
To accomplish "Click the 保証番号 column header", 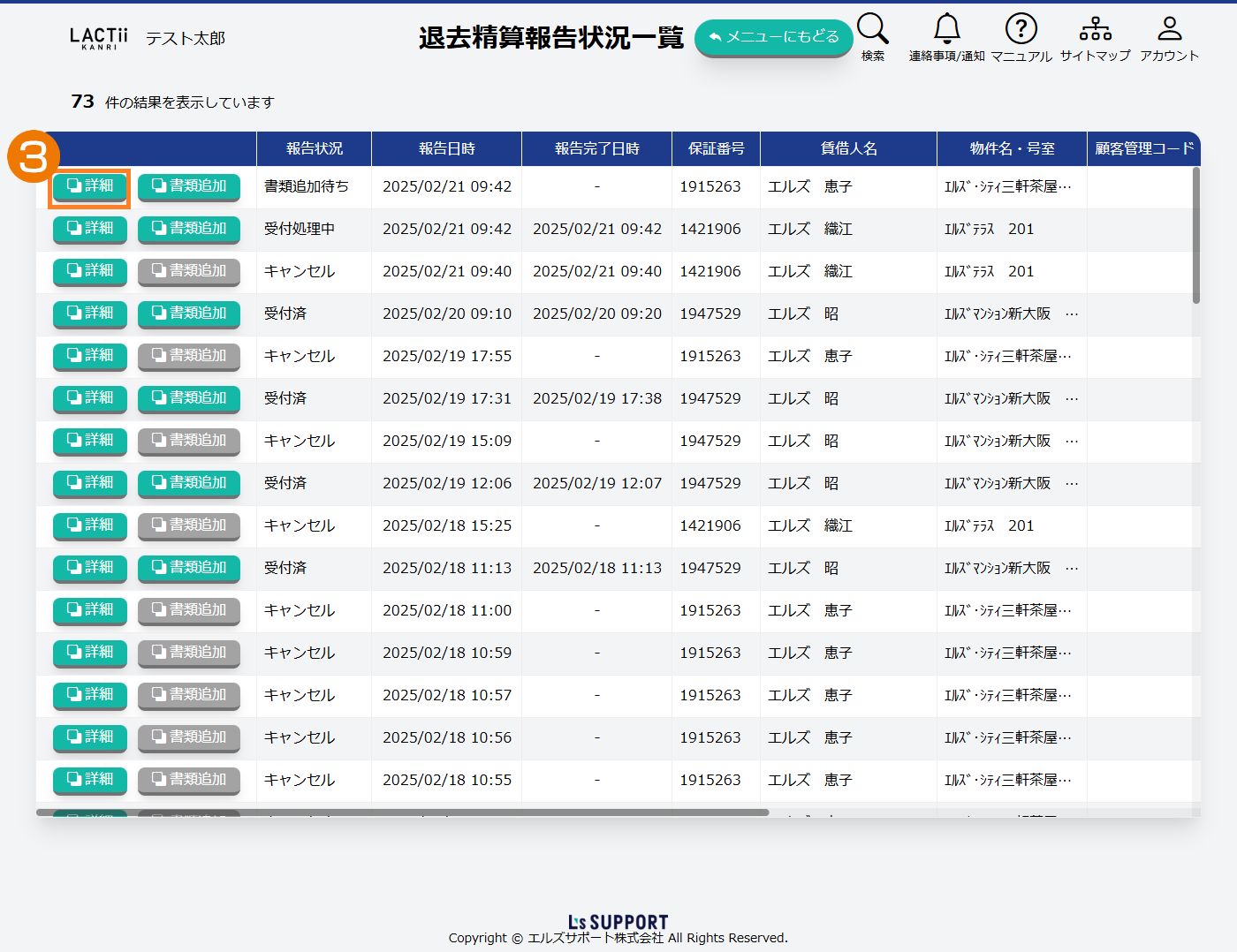I will point(716,148).
